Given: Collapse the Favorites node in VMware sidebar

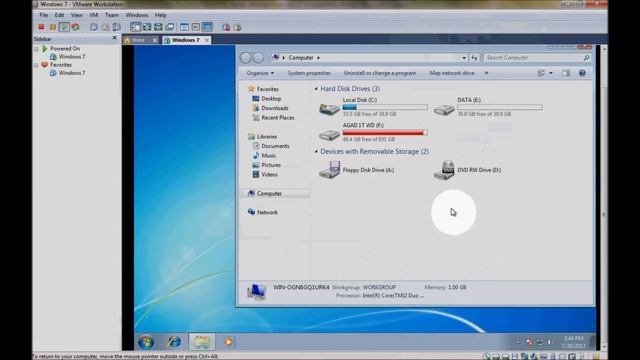Looking at the screenshot, I should pyautogui.click(x=36, y=65).
